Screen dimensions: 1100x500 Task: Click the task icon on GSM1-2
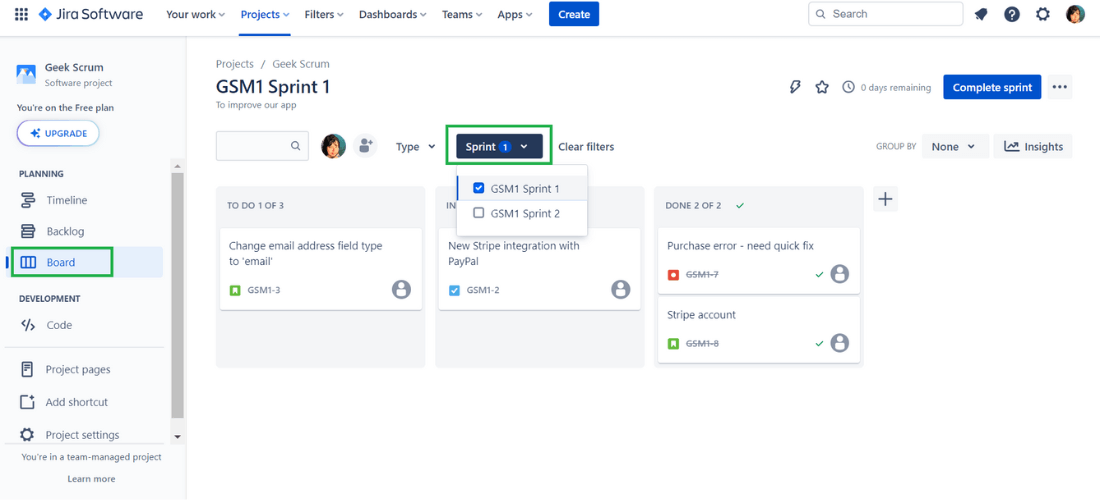point(454,290)
